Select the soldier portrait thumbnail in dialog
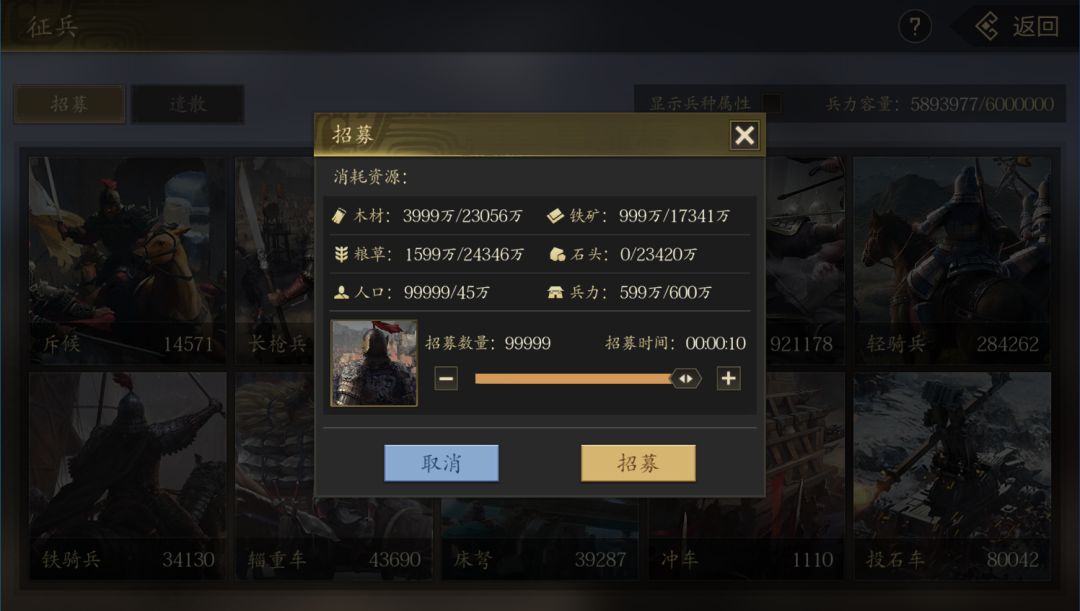This screenshot has height=611, width=1080. click(374, 363)
